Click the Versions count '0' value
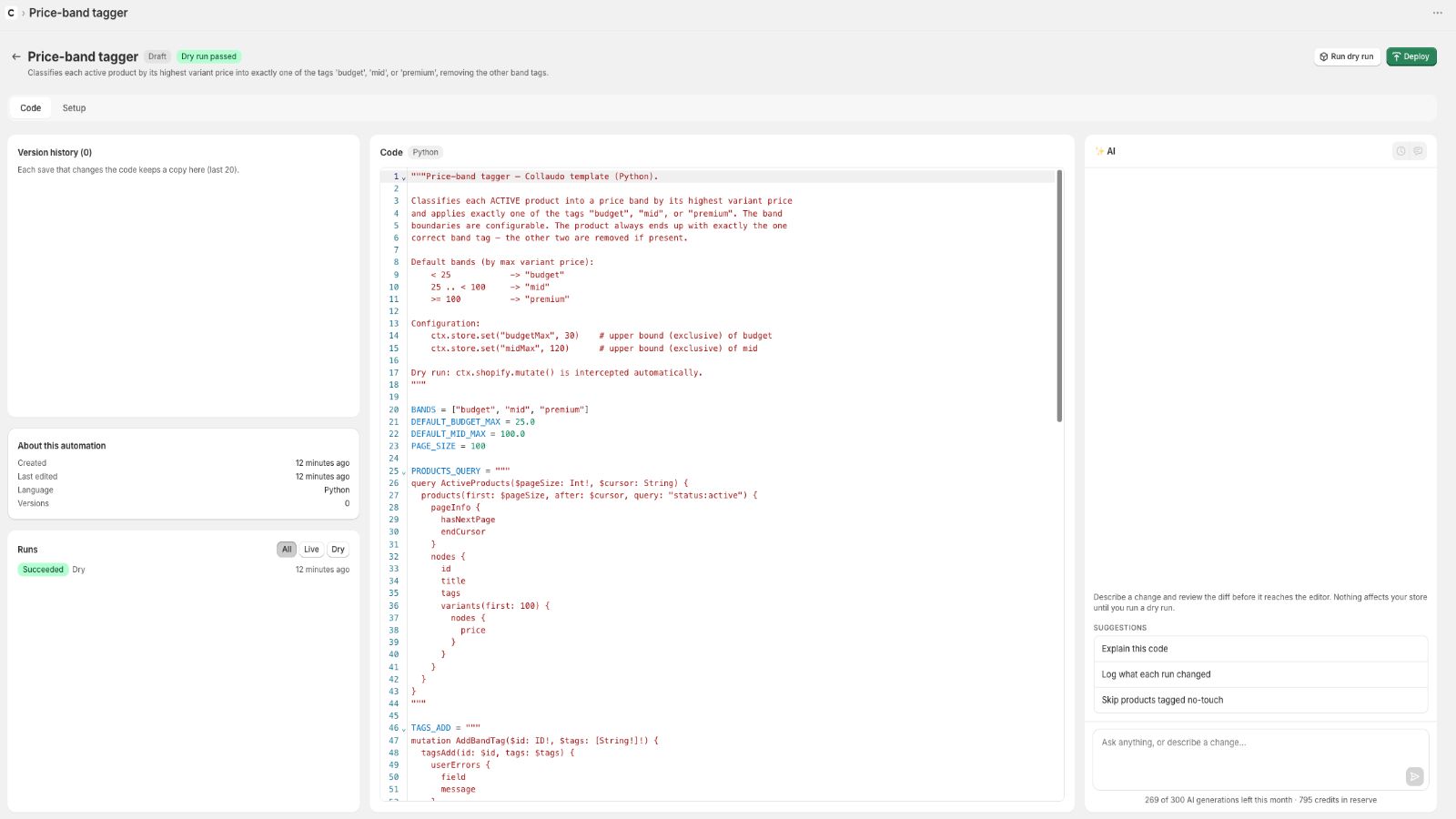 tap(347, 503)
